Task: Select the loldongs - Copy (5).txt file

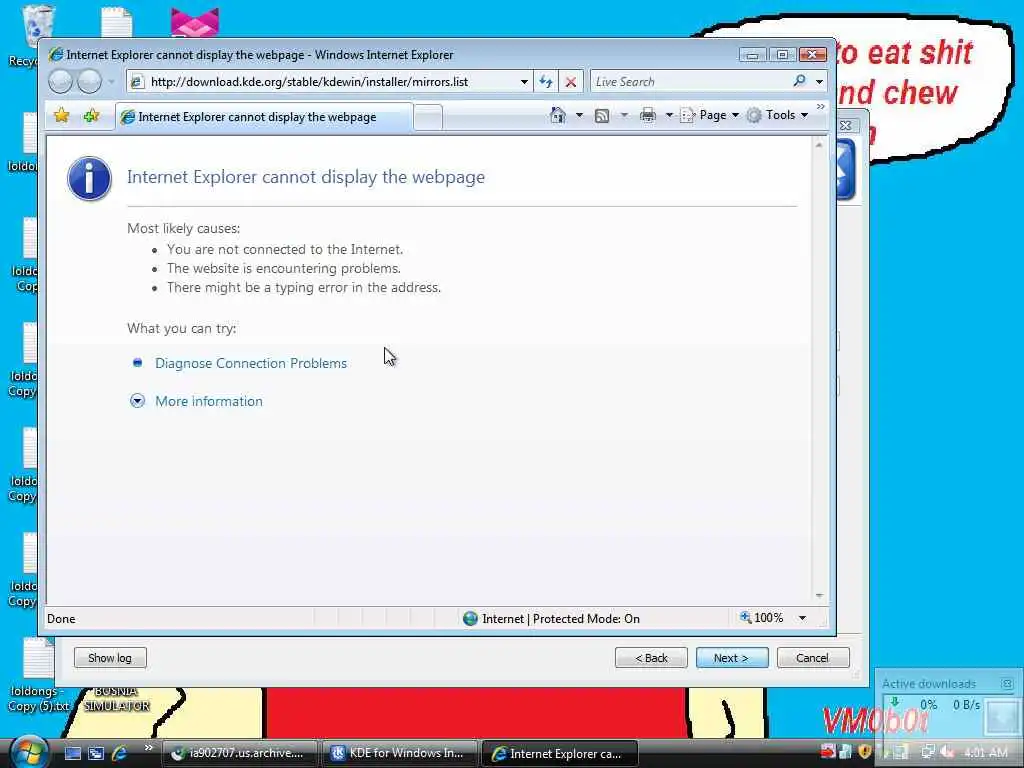Action: click(x=39, y=675)
